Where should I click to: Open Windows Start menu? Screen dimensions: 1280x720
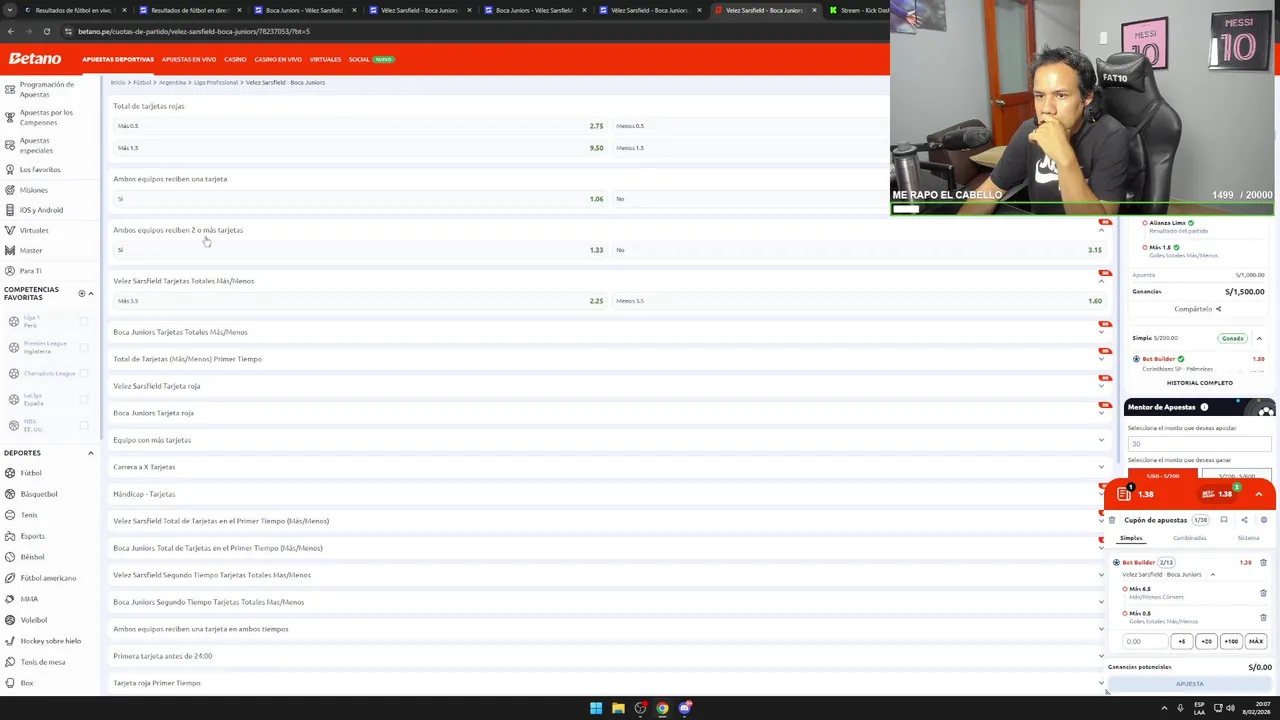click(x=596, y=708)
